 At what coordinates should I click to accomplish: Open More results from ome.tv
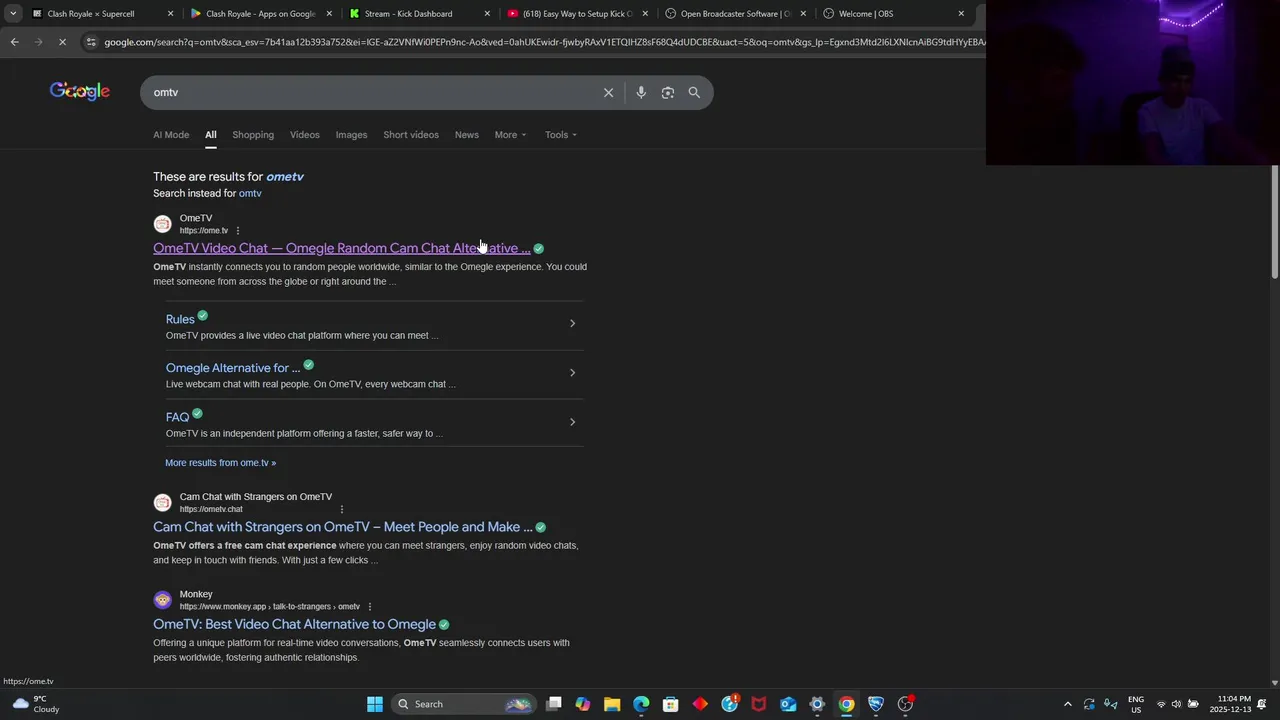pos(220,463)
